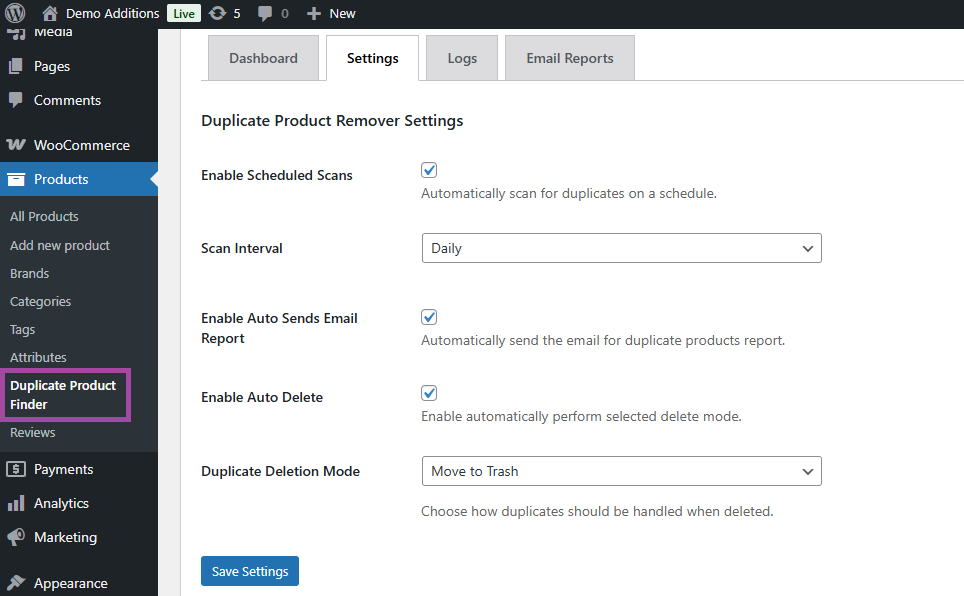Open the comments bubble icon in admin bar

click(266, 14)
